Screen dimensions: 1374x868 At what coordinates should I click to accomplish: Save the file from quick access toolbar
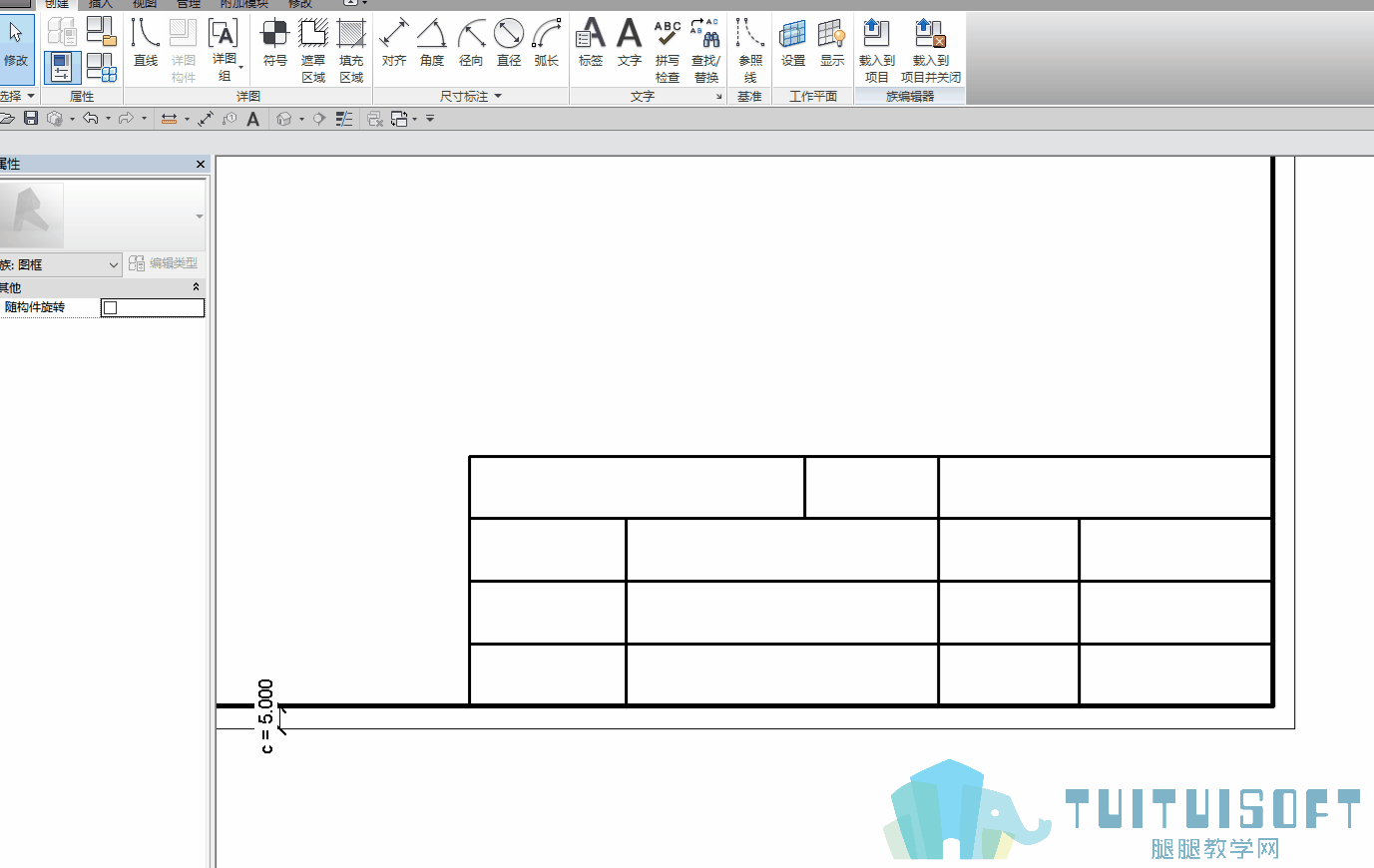pos(31,119)
